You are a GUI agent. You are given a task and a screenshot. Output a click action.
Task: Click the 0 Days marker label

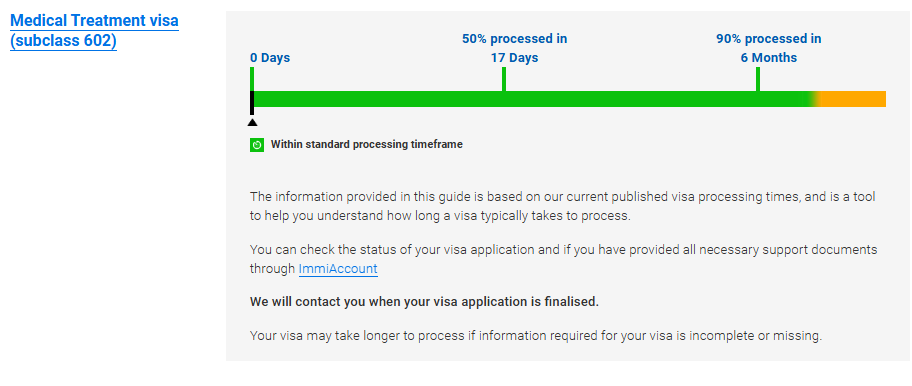[270, 58]
